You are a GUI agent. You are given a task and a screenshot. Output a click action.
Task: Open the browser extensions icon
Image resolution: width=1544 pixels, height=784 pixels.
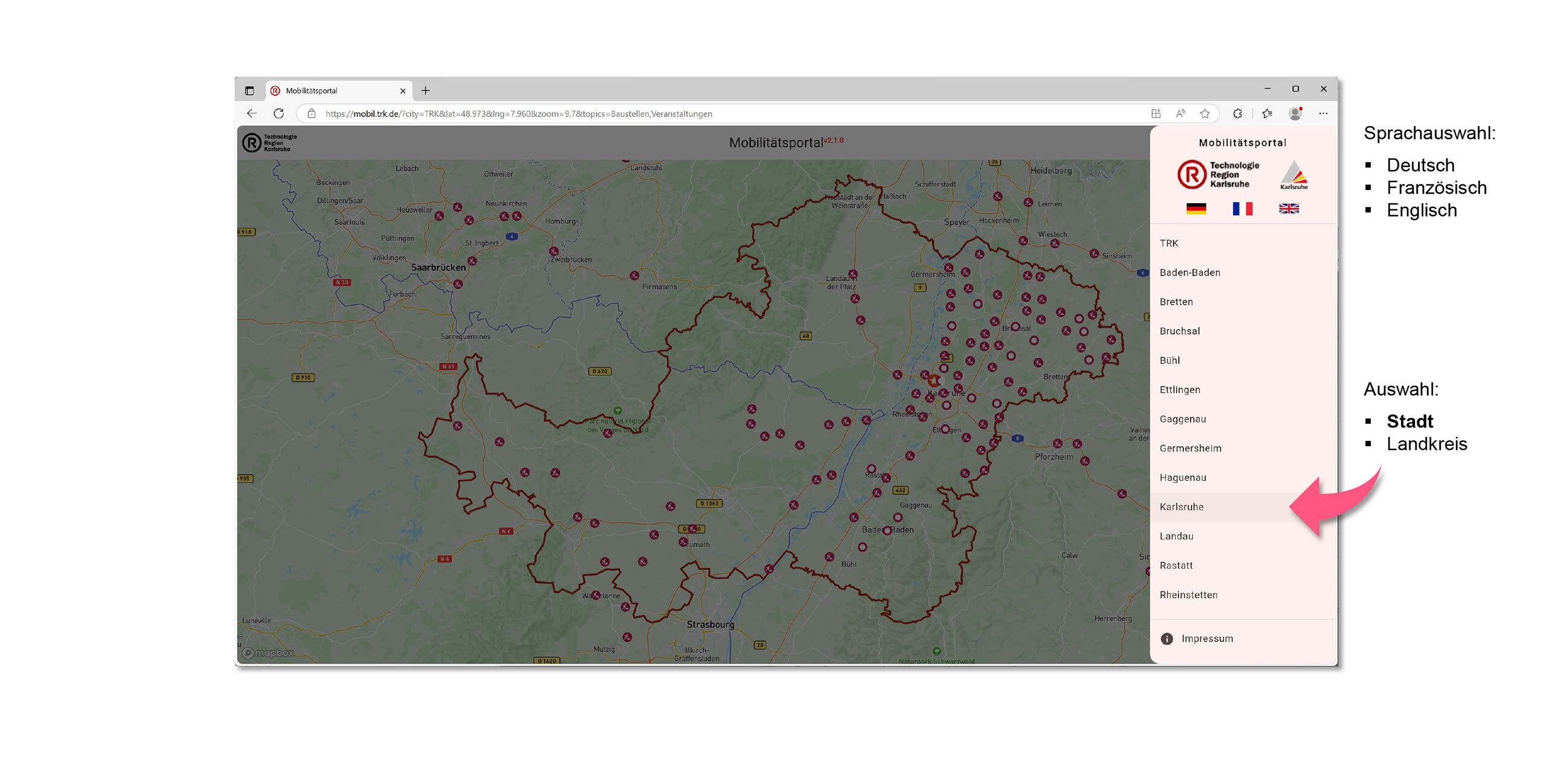point(1237,113)
